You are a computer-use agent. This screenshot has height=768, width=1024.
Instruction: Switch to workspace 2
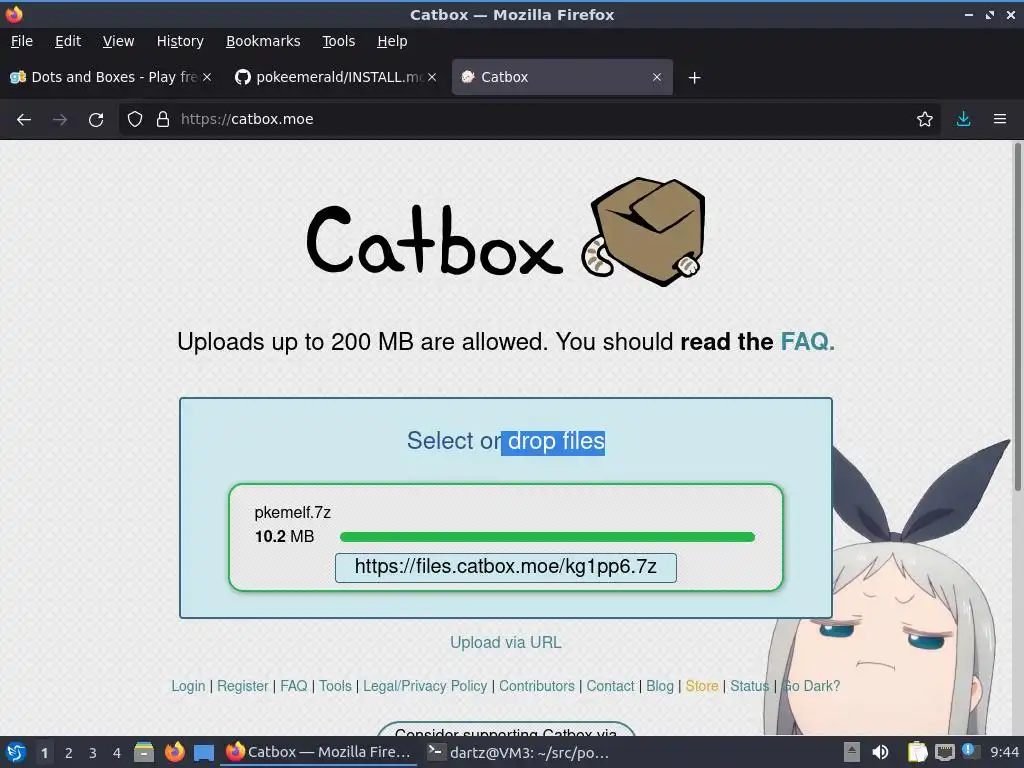(69, 753)
